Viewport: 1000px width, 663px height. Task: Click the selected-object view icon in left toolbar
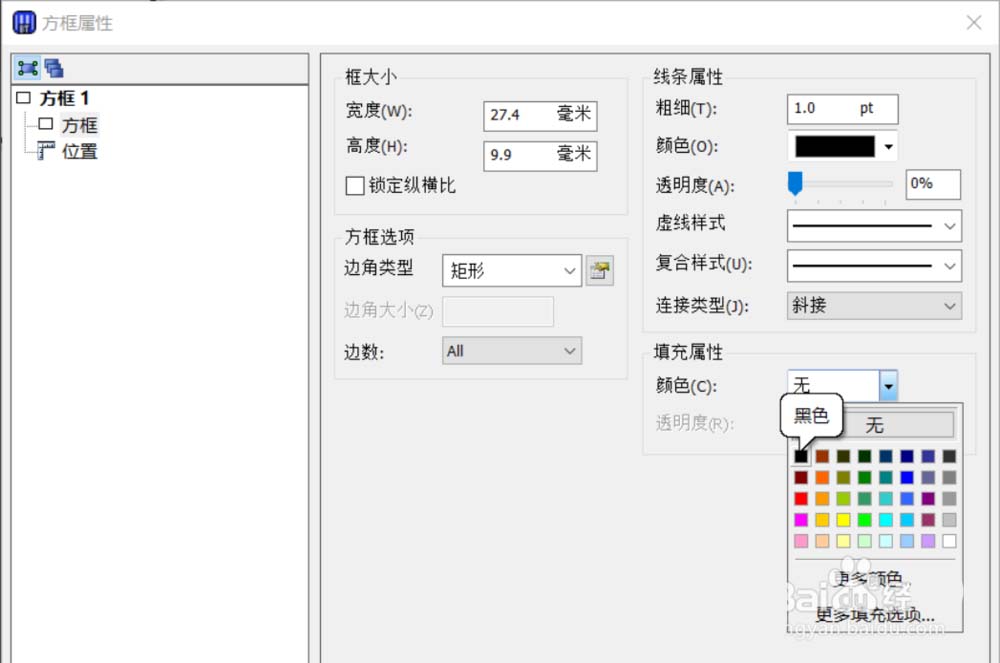[28, 68]
